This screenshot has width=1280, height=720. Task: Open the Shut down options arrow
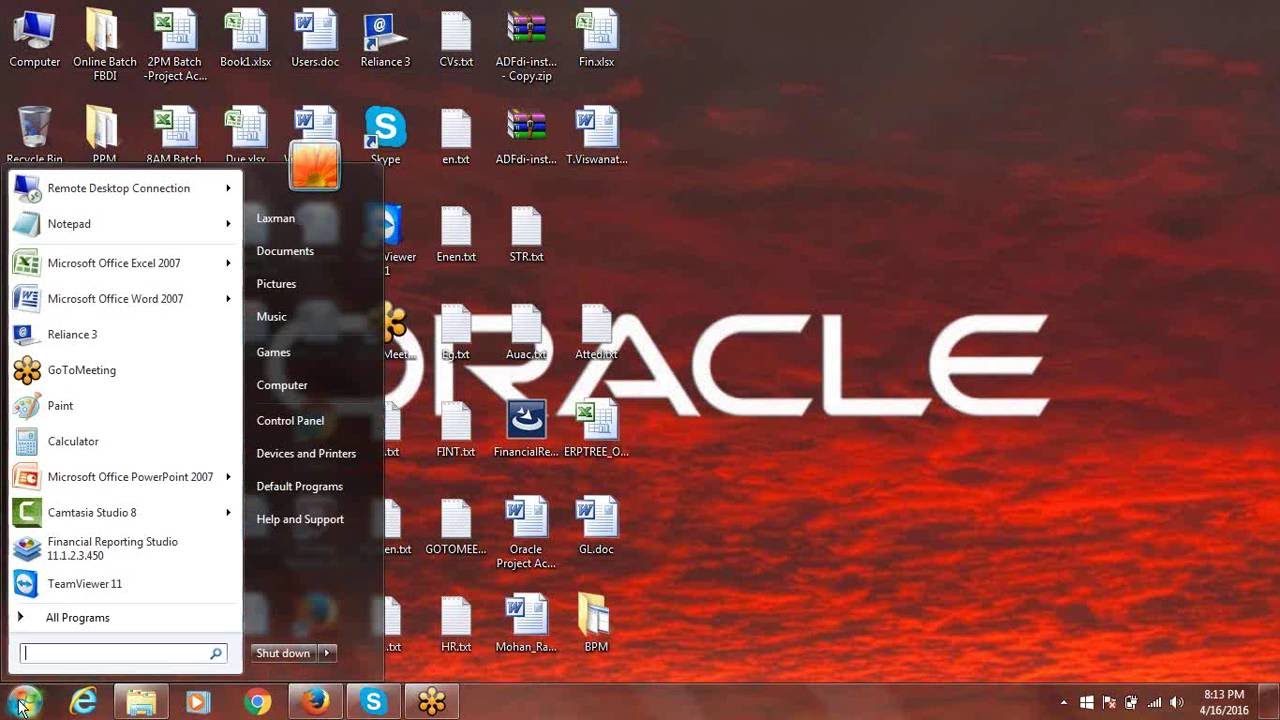click(x=326, y=653)
